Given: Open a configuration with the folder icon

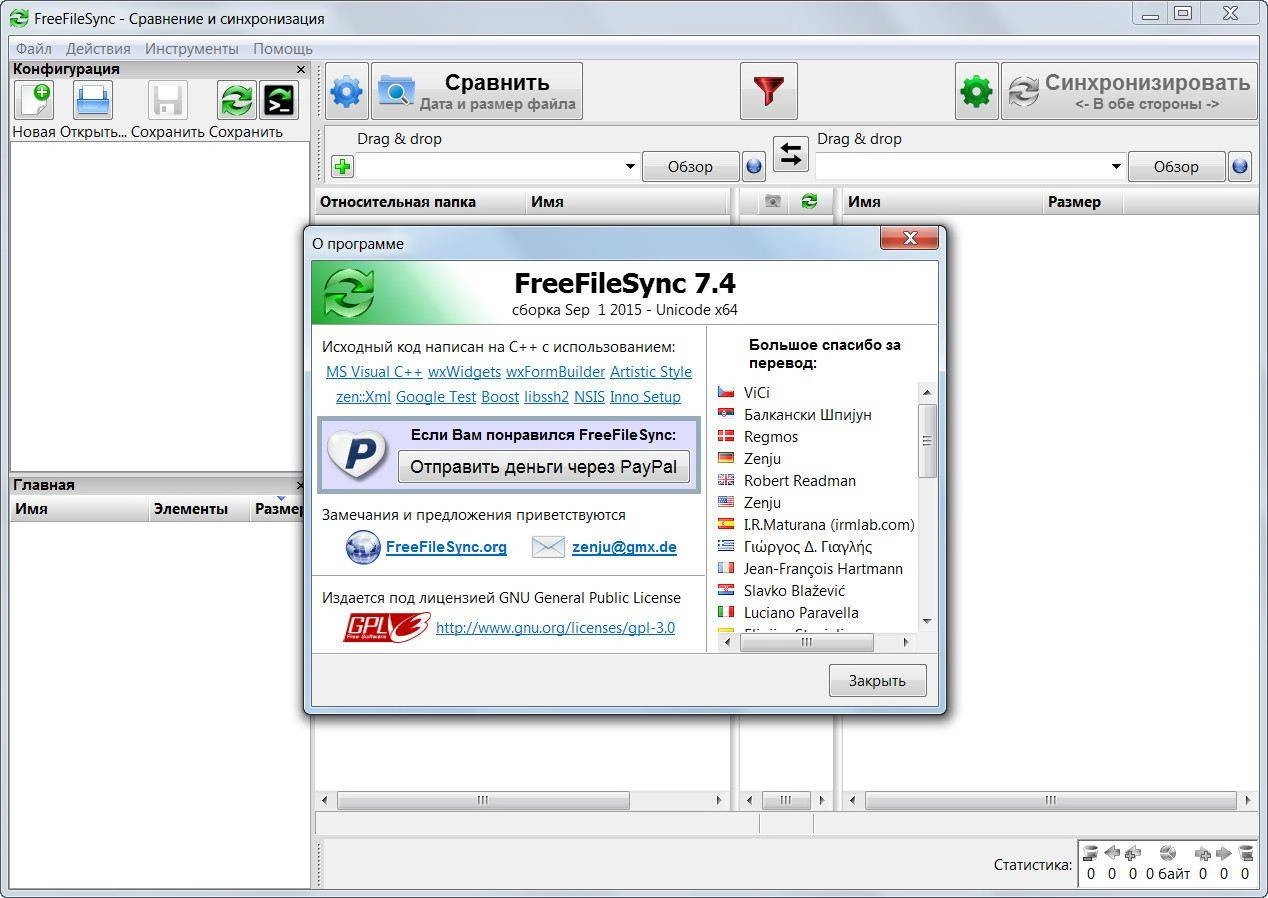Looking at the screenshot, I should click(x=94, y=100).
